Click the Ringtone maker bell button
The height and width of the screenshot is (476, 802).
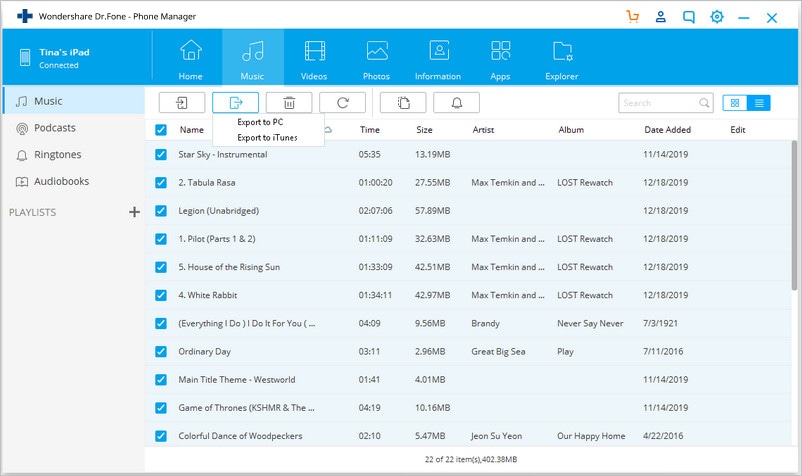(x=456, y=103)
